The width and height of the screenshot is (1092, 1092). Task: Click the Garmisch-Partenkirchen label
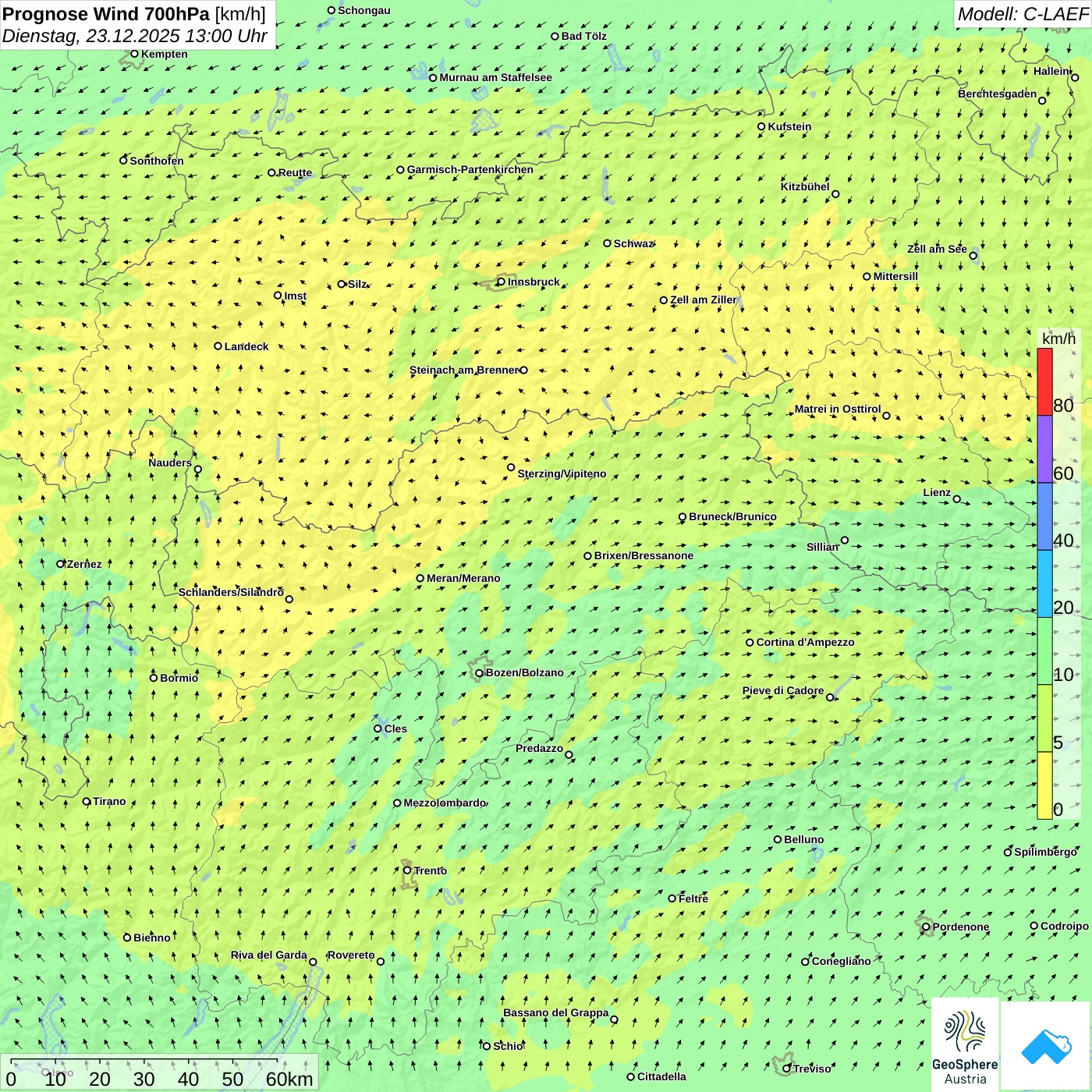point(470,169)
